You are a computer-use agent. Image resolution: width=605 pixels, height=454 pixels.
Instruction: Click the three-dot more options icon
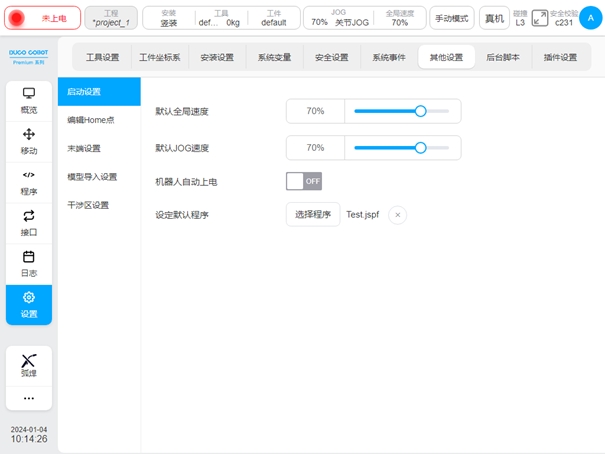coord(29,398)
